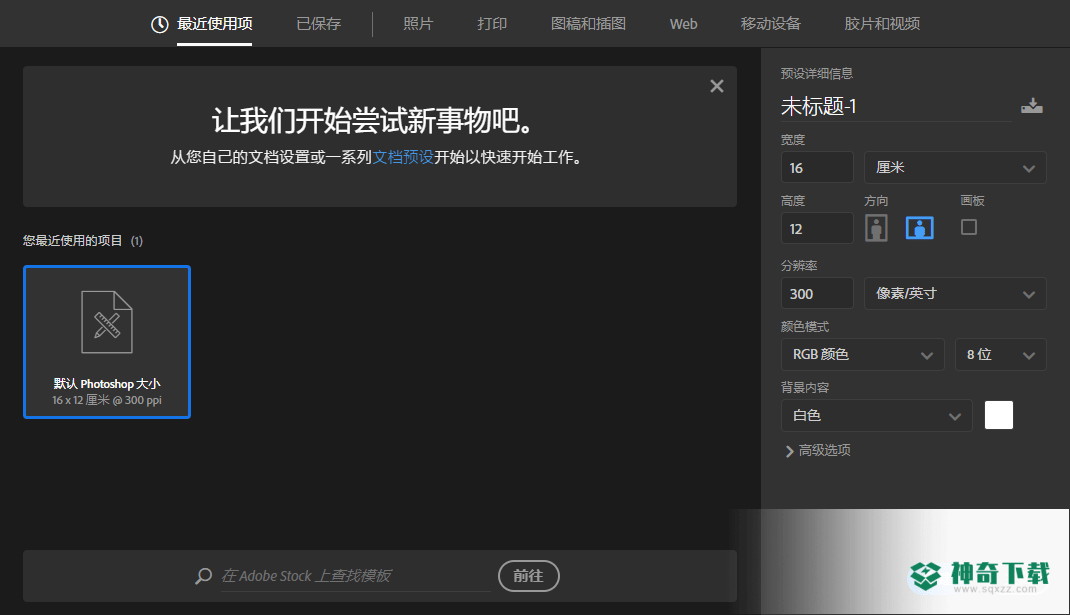Screen dimensions: 1070x615
Task: Switch to the Web tab
Action: coord(683,24)
